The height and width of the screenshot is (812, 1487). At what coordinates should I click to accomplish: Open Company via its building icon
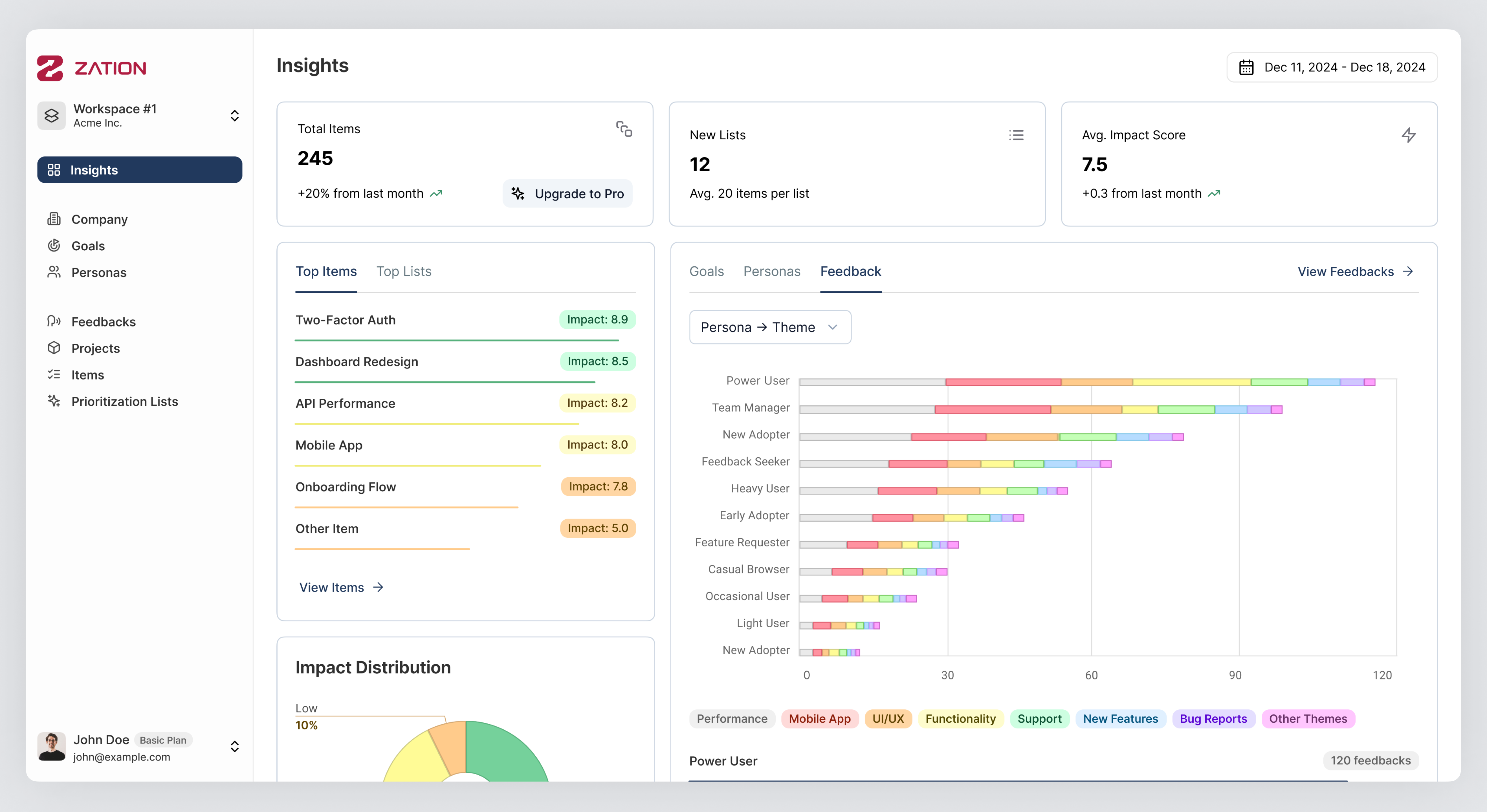54,219
